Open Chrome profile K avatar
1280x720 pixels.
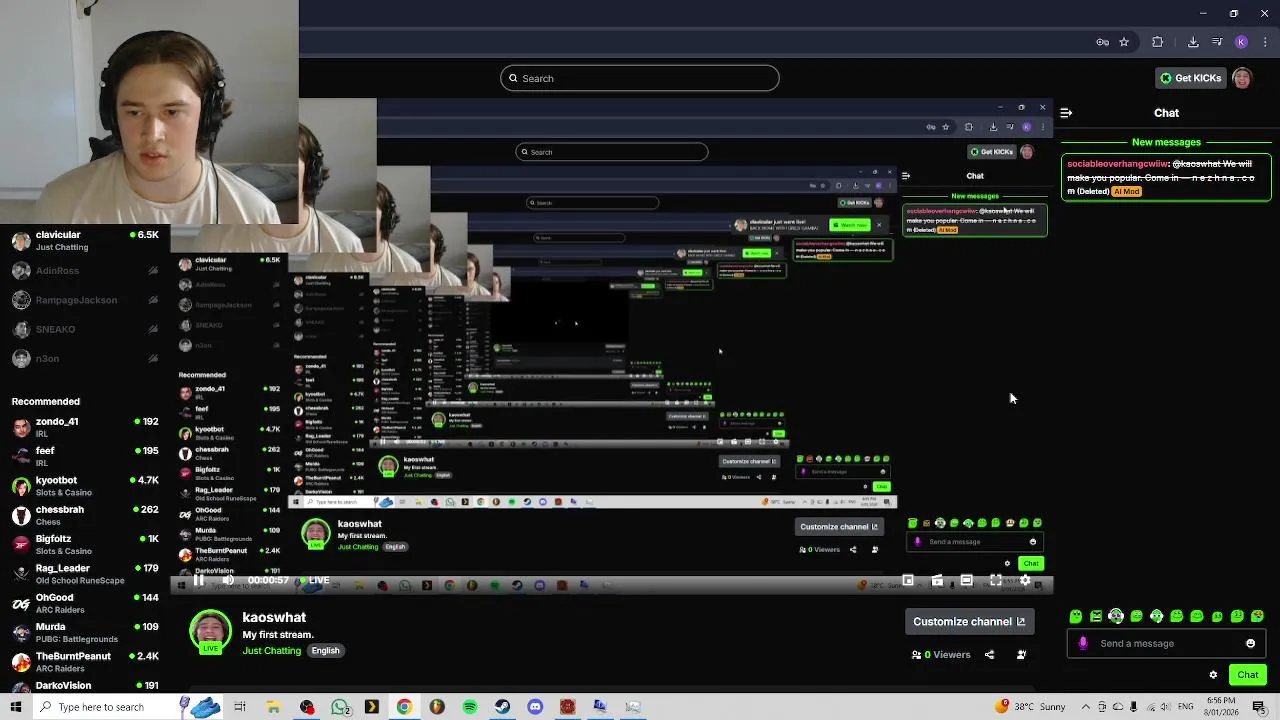[1241, 42]
